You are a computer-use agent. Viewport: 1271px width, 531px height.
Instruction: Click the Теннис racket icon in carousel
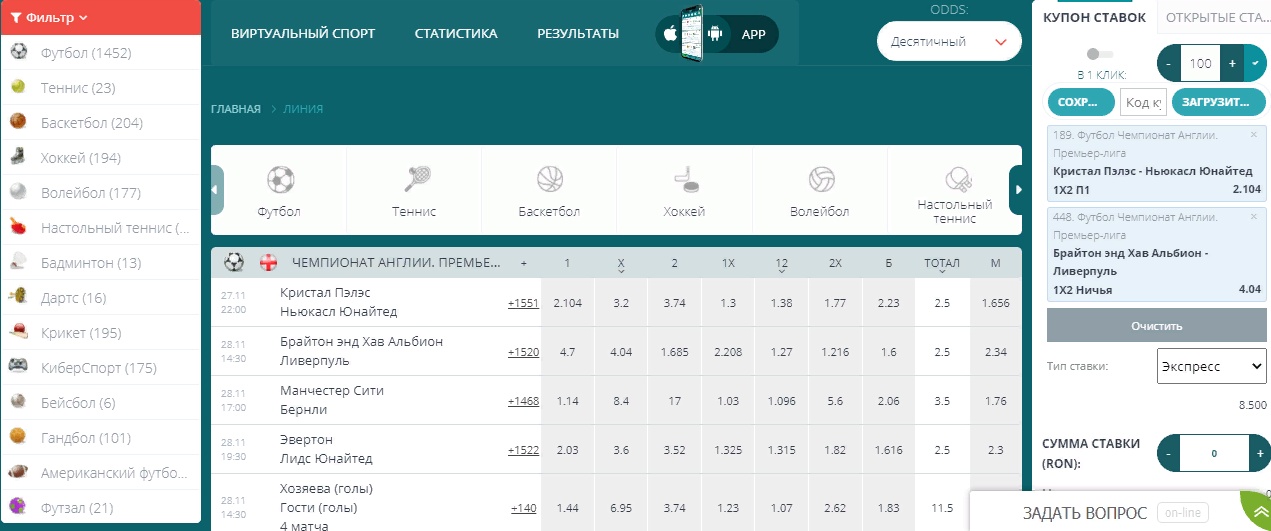[x=415, y=180]
